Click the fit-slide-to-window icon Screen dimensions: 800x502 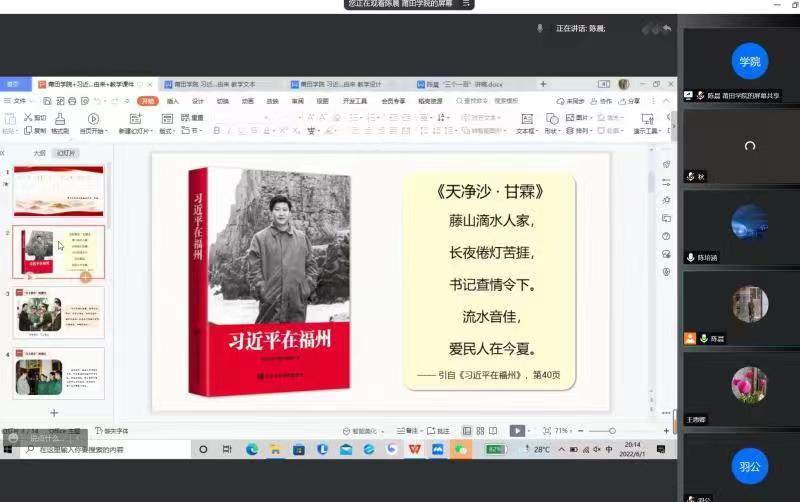[547, 431]
